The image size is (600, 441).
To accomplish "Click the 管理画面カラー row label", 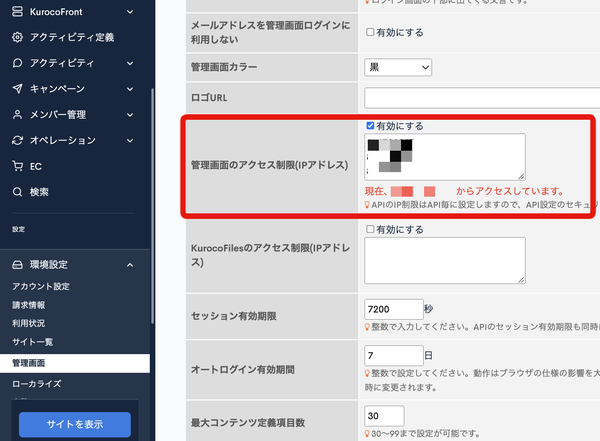I will tap(224, 67).
